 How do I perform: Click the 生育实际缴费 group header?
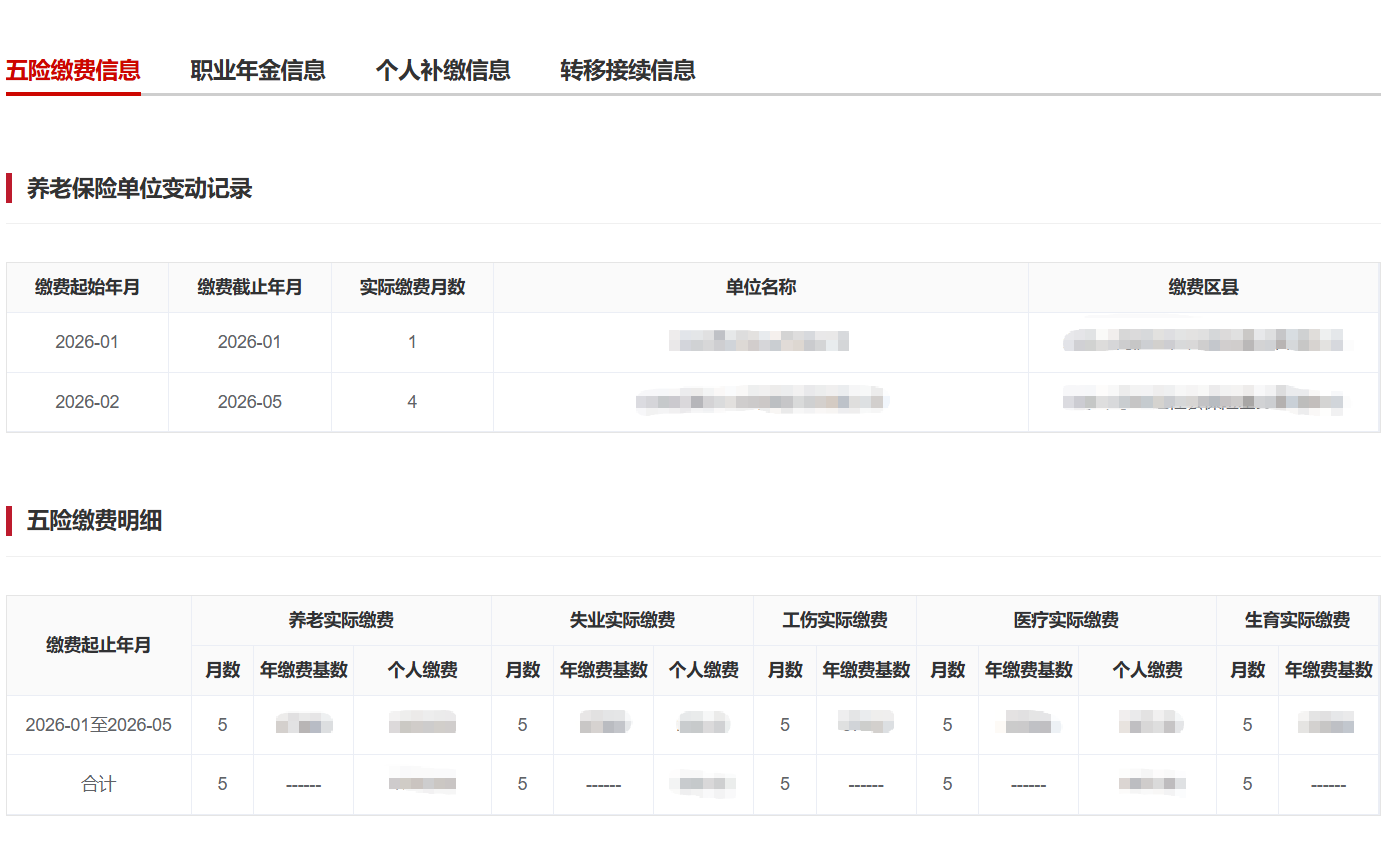[x=1297, y=621]
